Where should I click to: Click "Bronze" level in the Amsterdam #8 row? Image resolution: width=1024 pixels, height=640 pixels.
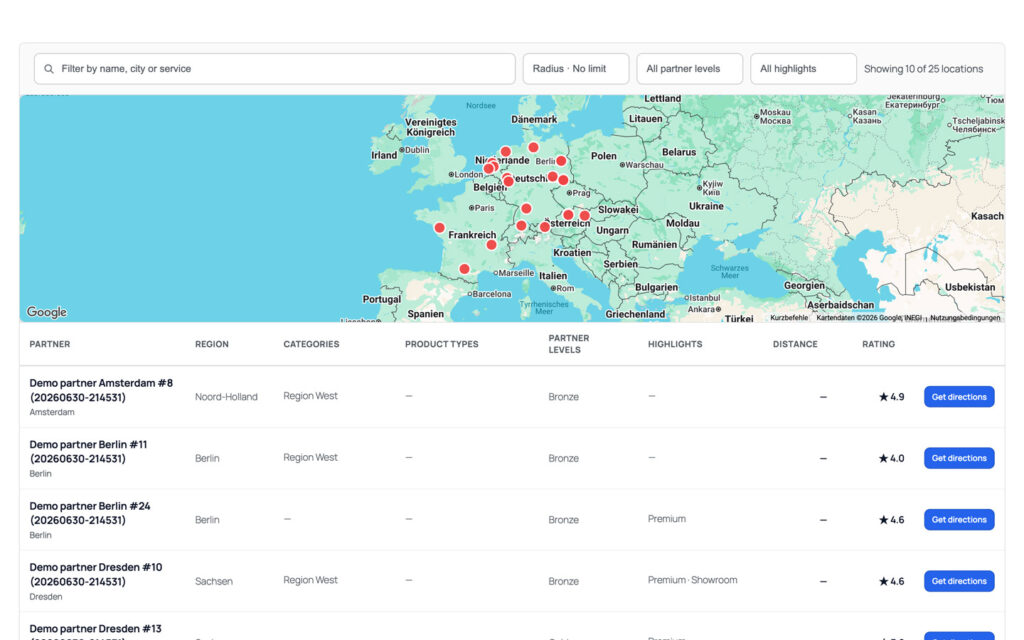coord(564,396)
